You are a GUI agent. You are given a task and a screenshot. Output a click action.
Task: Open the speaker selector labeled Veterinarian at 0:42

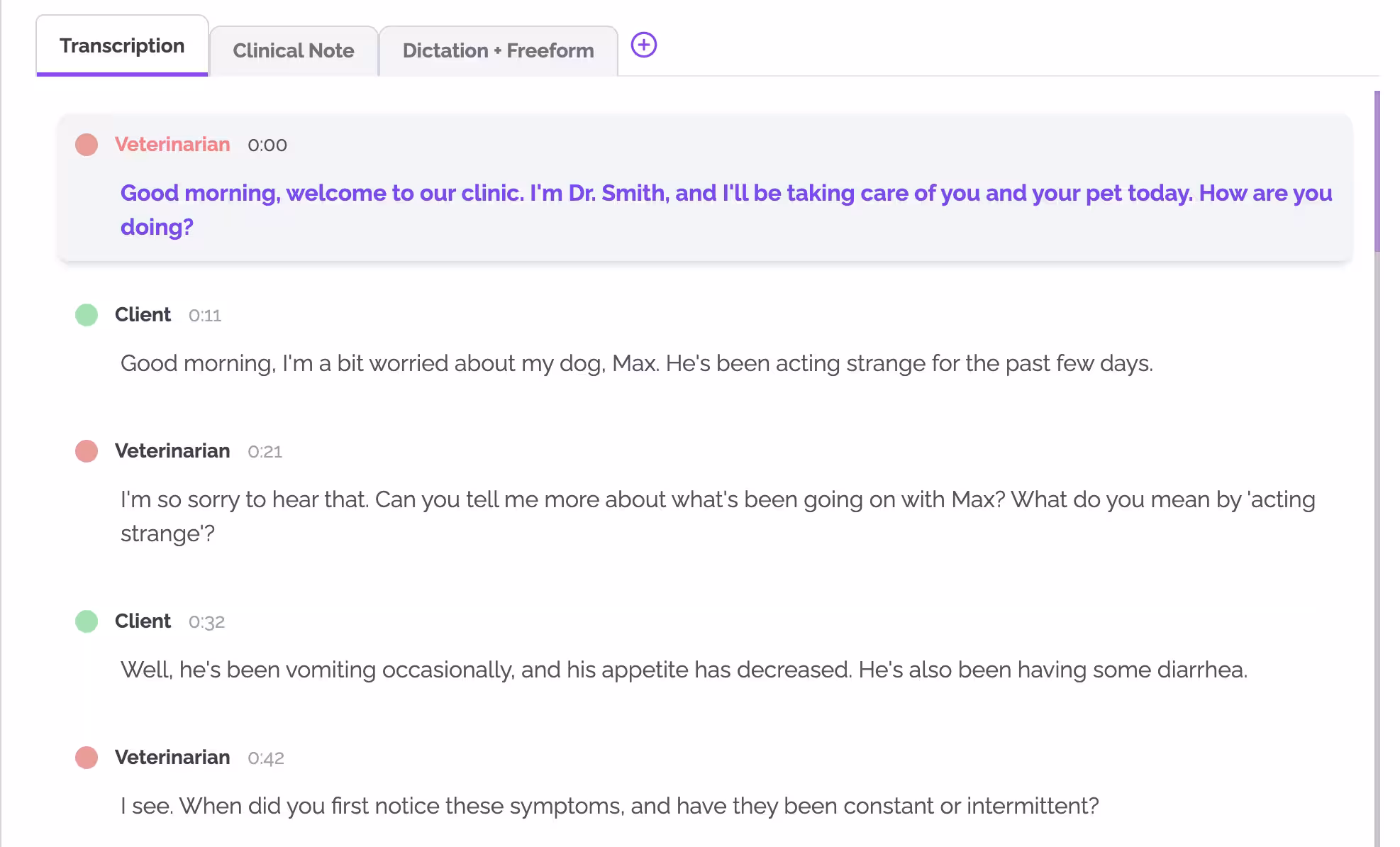[172, 757]
